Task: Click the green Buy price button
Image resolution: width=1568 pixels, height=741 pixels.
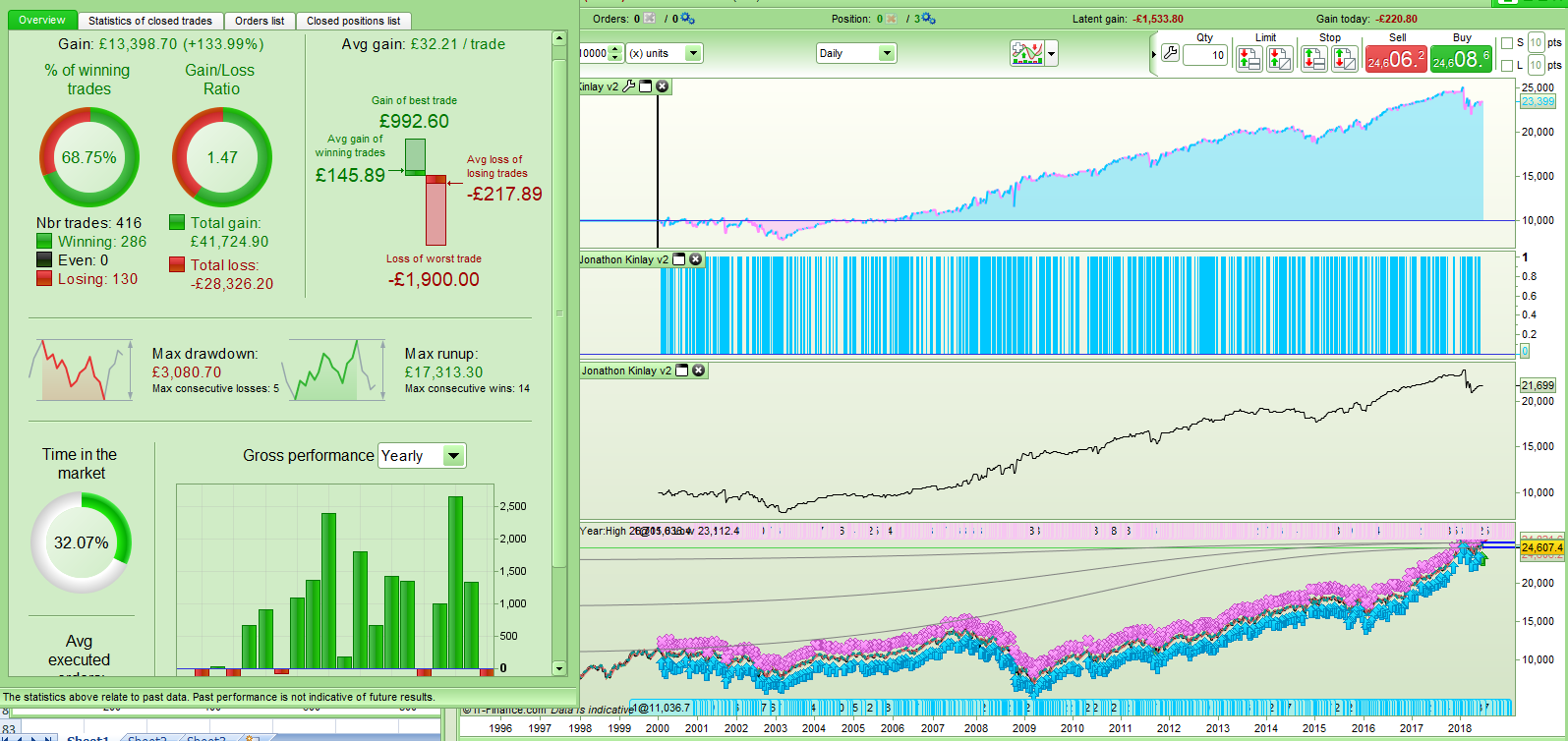Action: click(1461, 59)
